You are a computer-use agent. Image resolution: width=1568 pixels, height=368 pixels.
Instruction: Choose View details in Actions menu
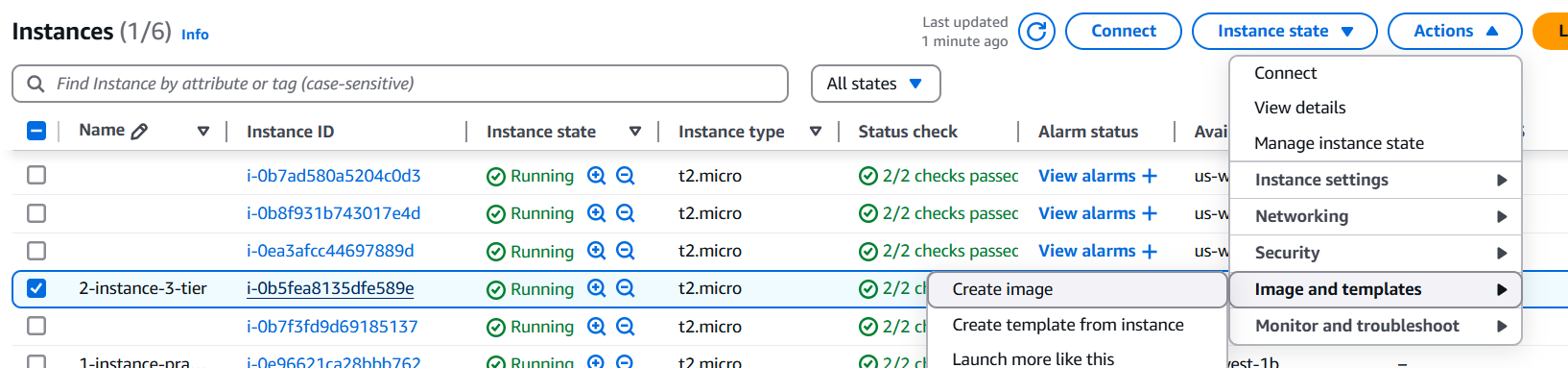pyautogui.click(x=1376, y=108)
